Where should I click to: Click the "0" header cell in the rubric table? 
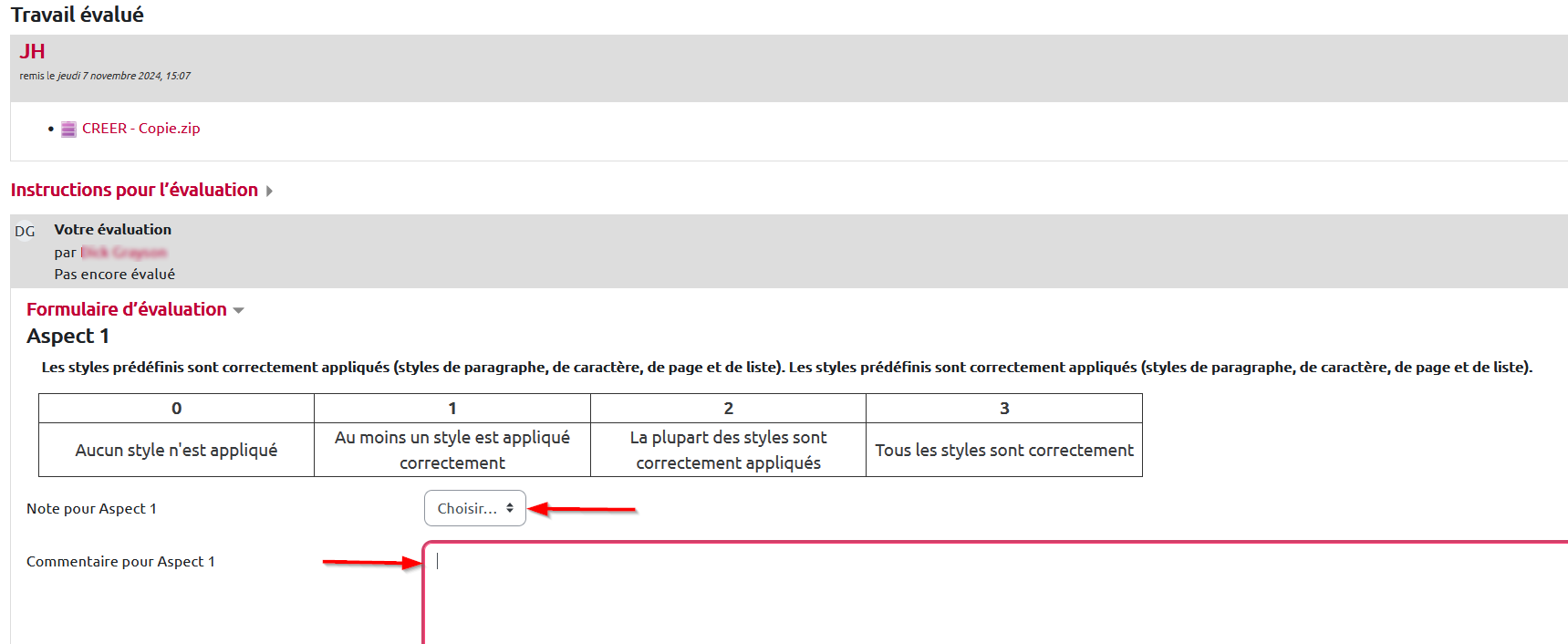coord(176,409)
